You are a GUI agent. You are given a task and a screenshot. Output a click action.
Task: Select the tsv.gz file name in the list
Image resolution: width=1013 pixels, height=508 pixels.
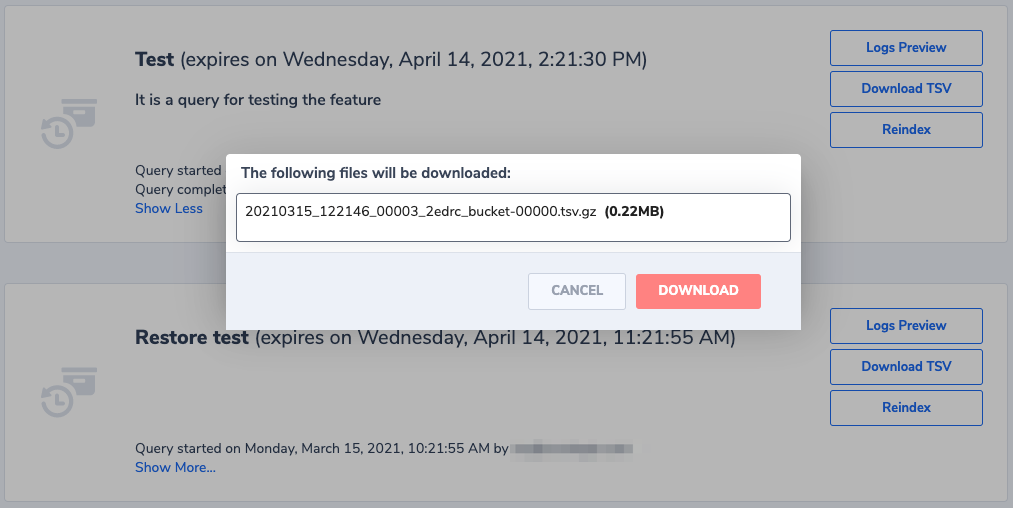421,211
